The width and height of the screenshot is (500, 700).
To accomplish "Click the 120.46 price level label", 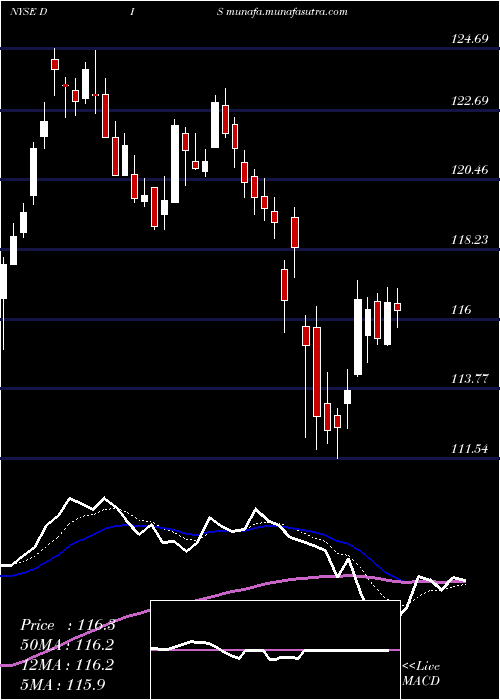I will click(x=470, y=170).
